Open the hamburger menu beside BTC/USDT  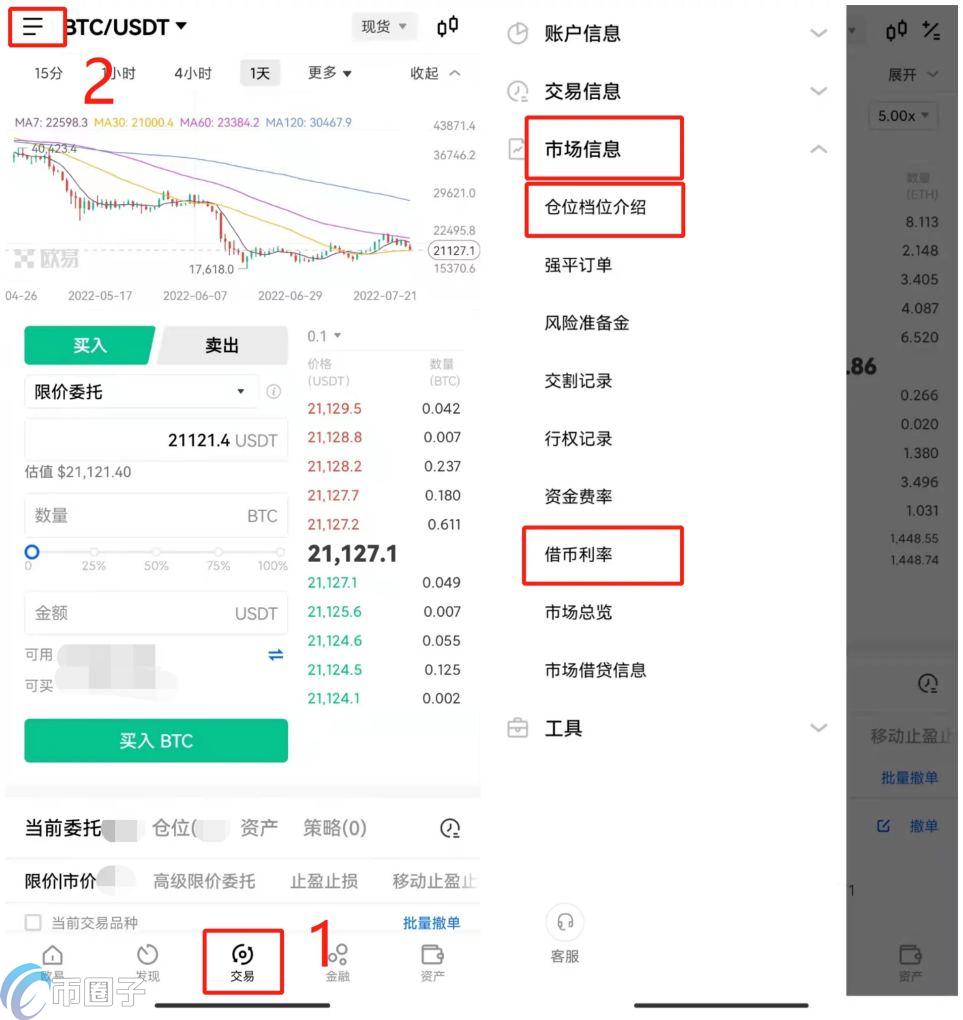(x=33, y=27)
